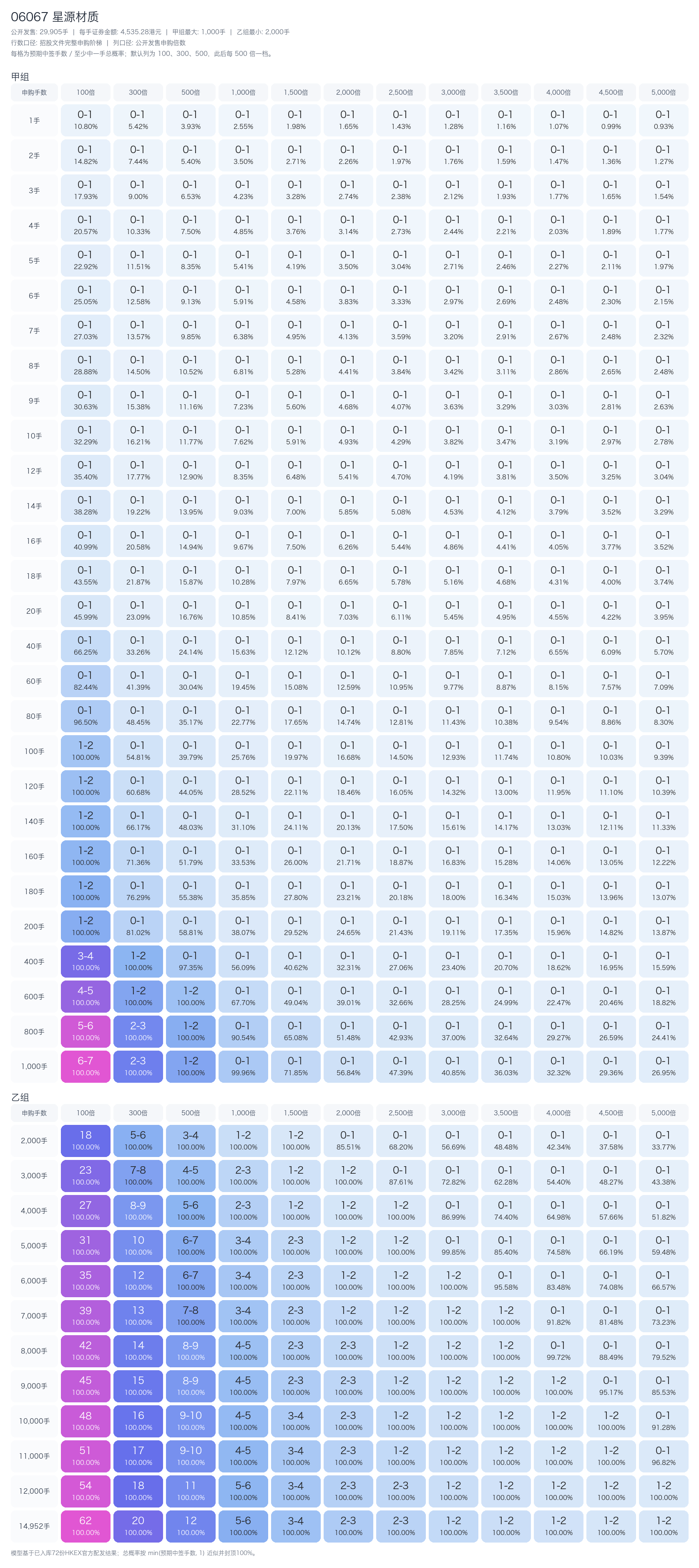Screen dimensions: 699x1568
Task: Click the 10.80% cell for 1手 at 100倍
Action: pyautogui.click(x=86, y=121)
